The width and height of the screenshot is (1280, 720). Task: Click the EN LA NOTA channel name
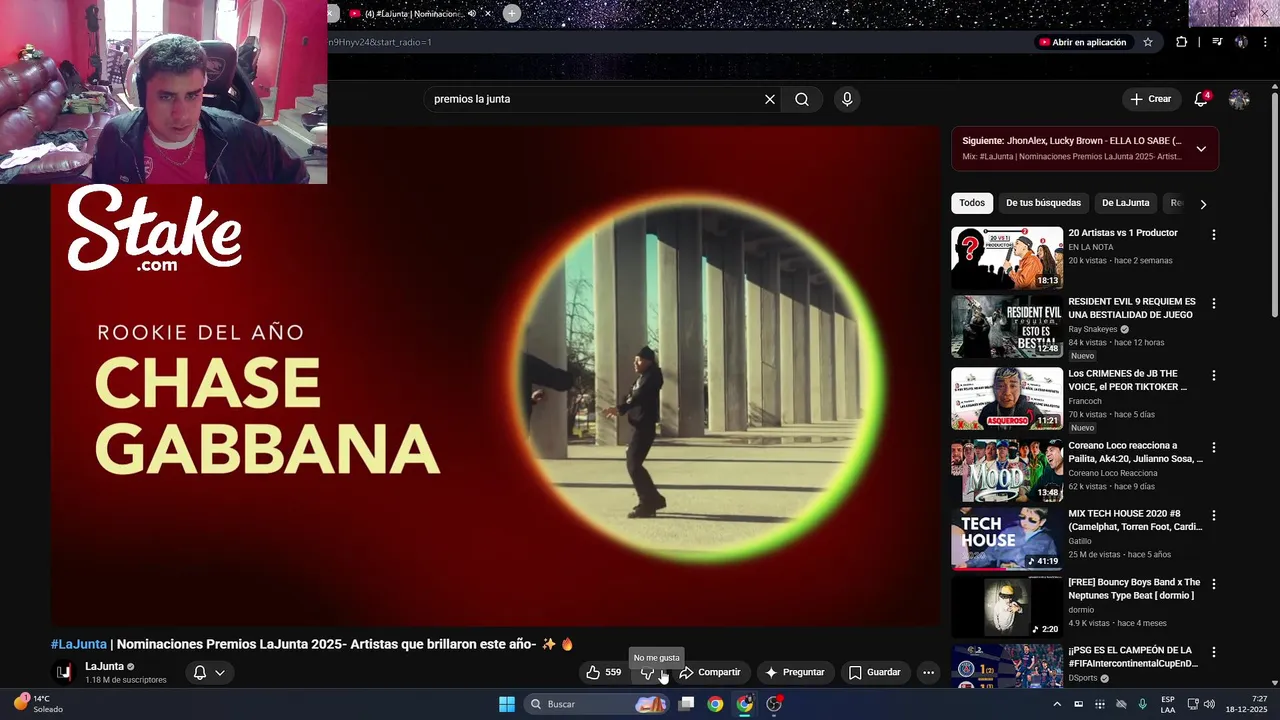1091,247
